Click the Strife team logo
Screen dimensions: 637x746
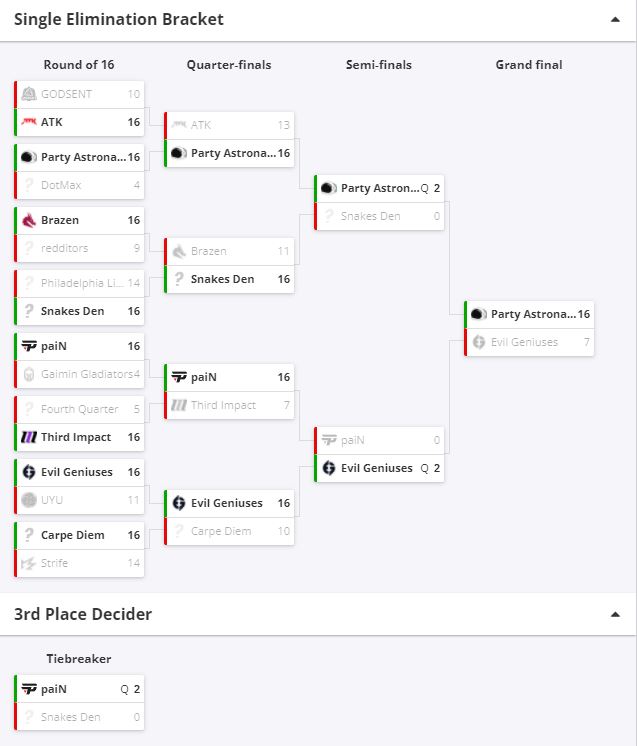pyautogui.click(x=28, y=563)
